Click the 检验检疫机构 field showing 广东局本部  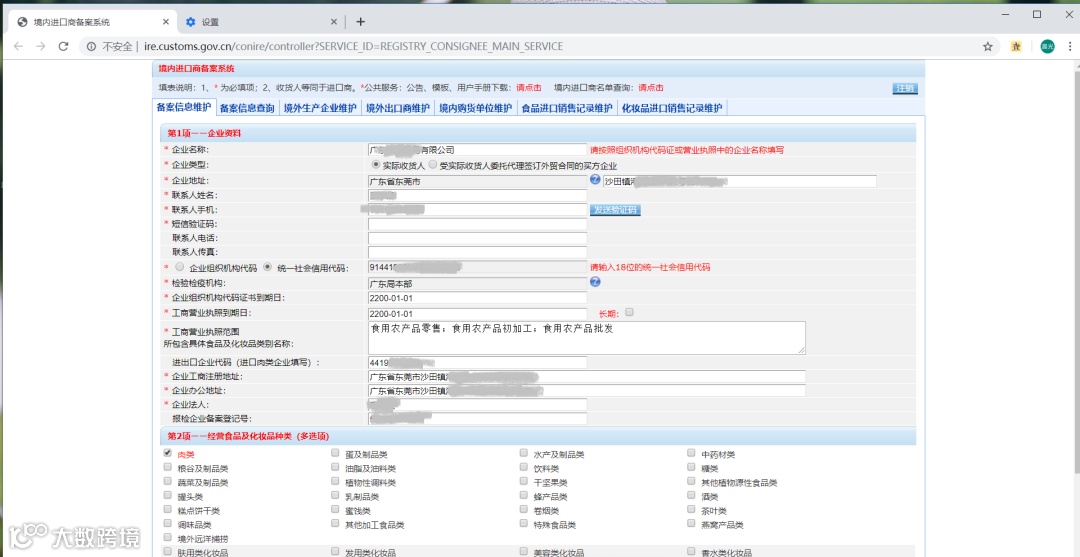(x=477, y=283)
